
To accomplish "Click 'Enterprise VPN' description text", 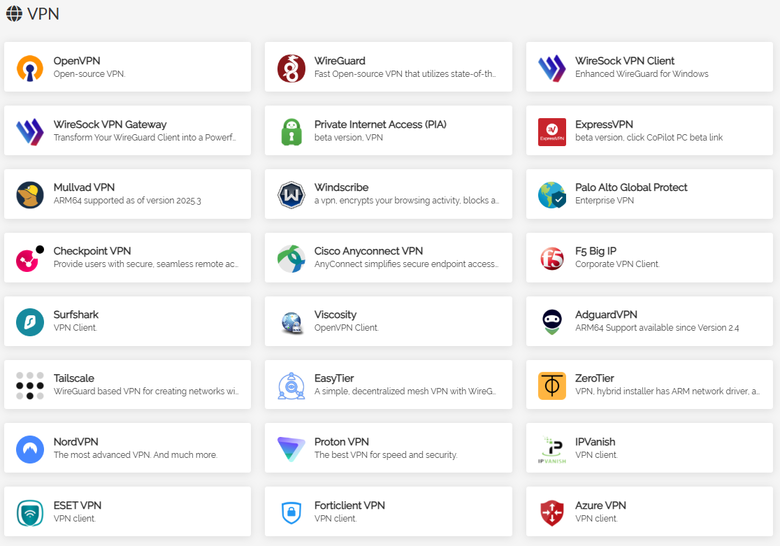I will [x=604, y=200].
